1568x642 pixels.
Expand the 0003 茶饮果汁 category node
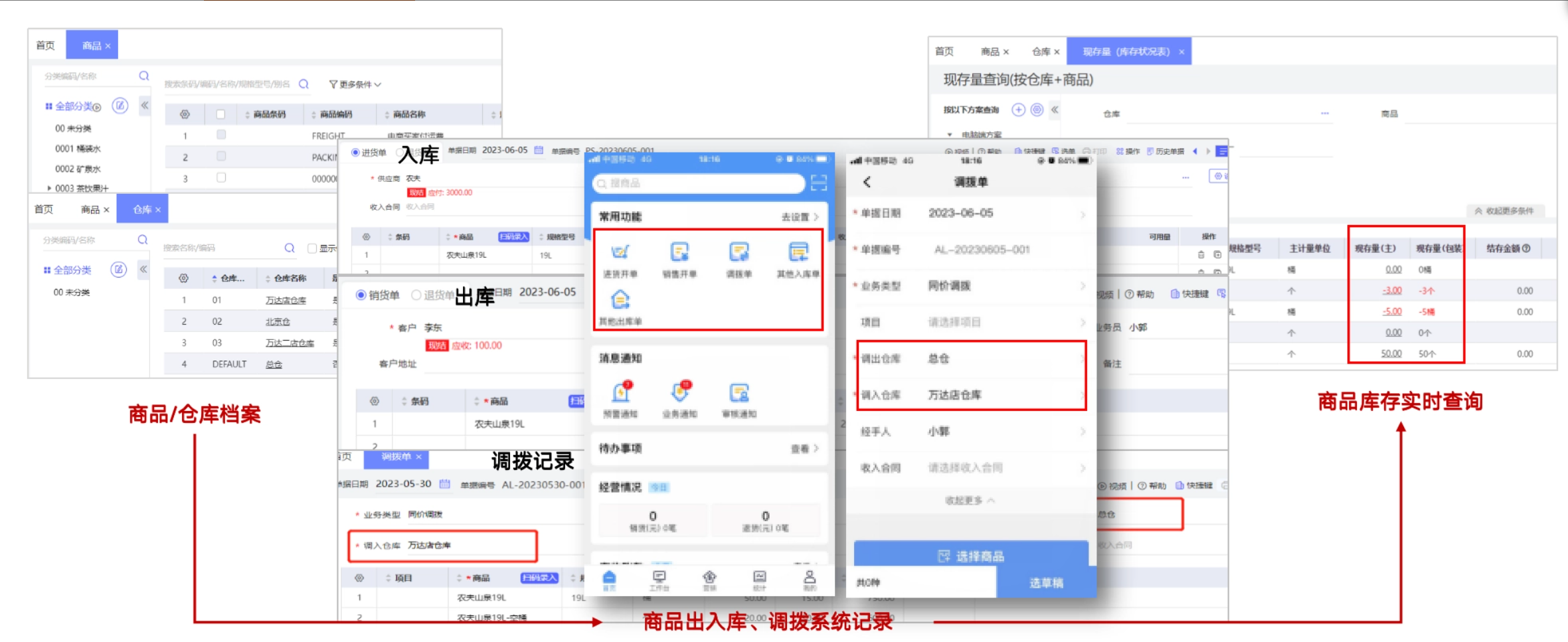pyautogui.click(x=49, y=188)
